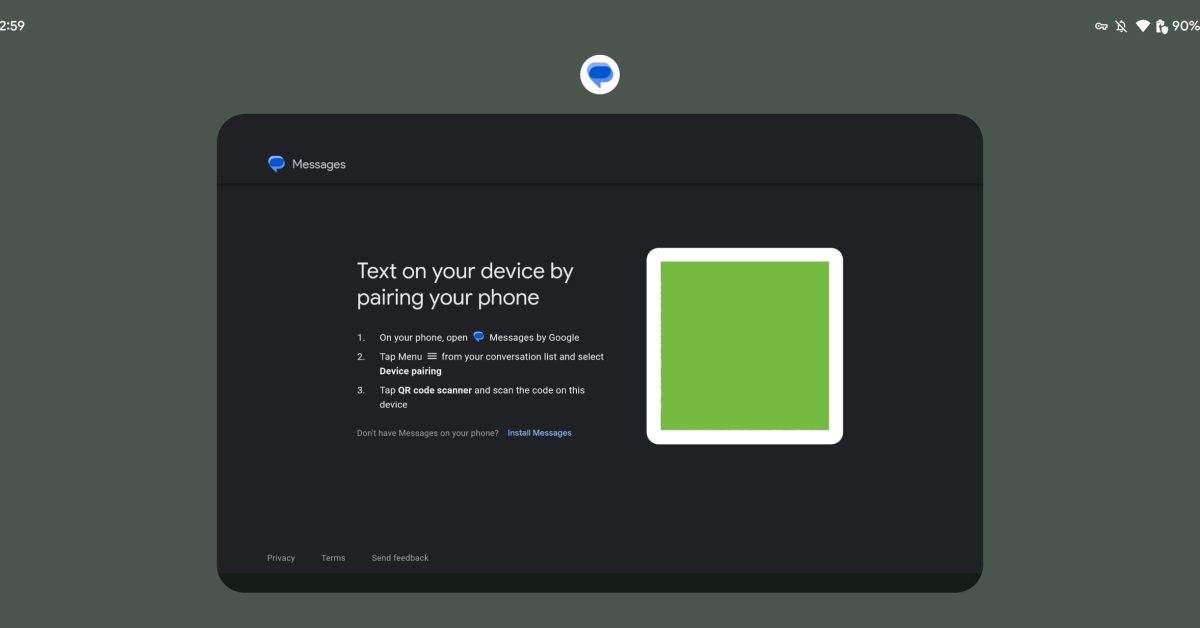Open the Install Messages link
This screenshot has height=628, width=1200.
(539, 432)
